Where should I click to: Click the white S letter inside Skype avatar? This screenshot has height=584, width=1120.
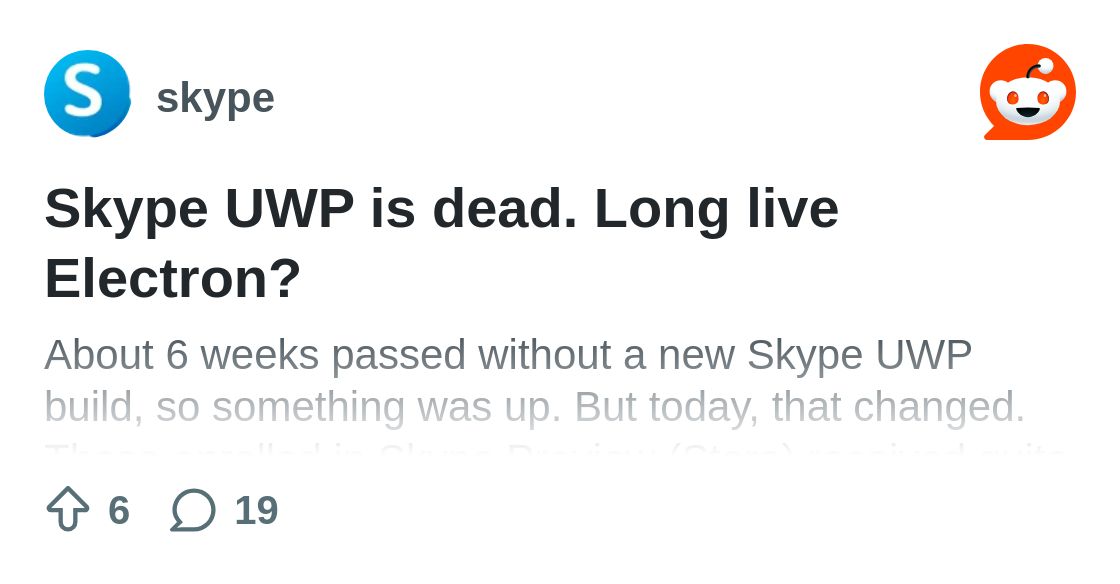tap(85, 92)
